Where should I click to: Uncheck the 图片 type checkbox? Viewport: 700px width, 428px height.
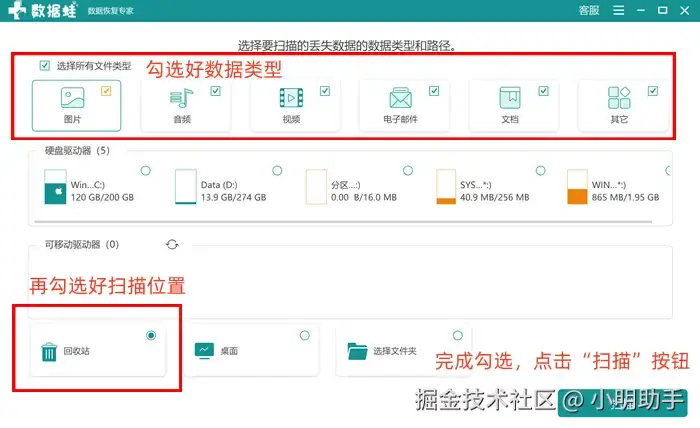click(x=106, y=91)
